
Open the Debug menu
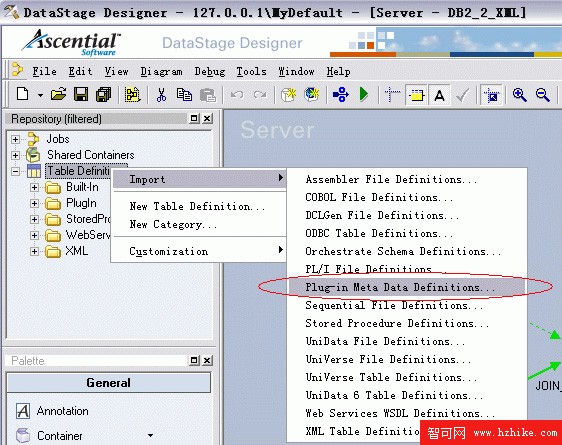coord(210,71)
